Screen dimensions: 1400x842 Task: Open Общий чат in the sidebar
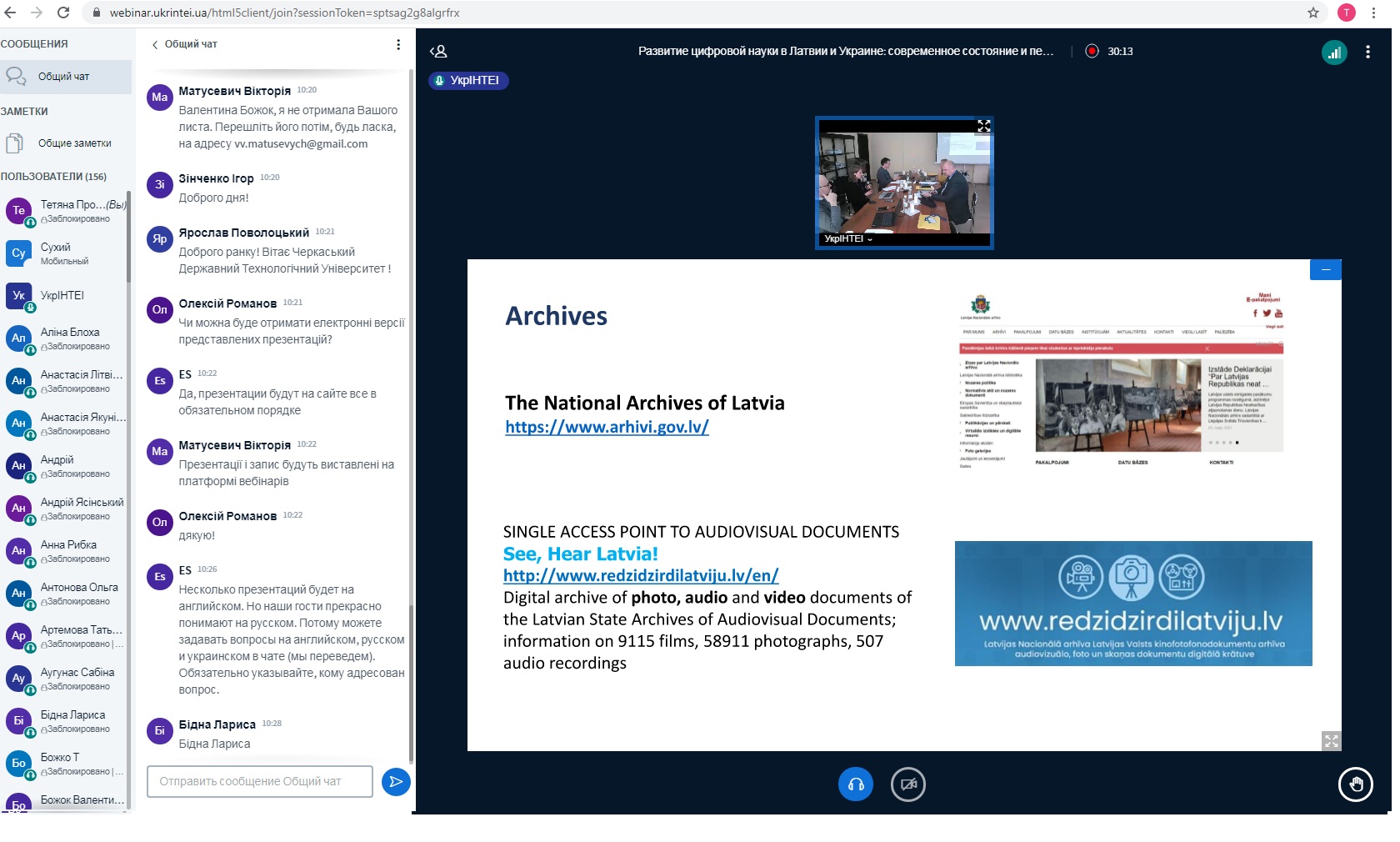[66, 77]
